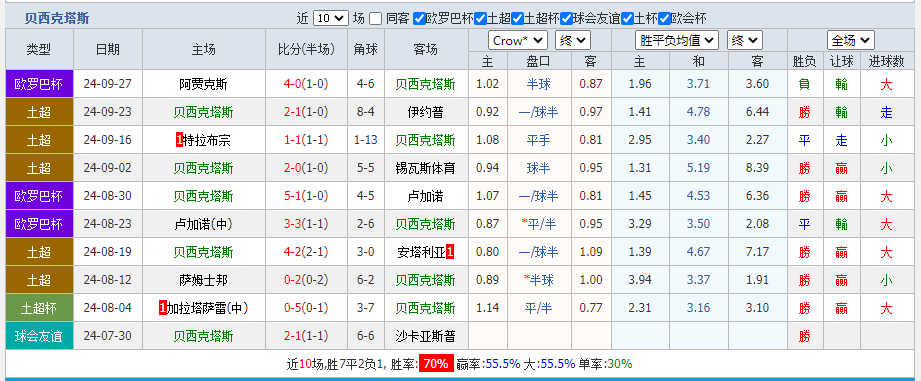This screenshot has width=921, height=381.
Task: Click the 5.19 draw odds value
Action: pyautogui.click(x=698, y=168)
